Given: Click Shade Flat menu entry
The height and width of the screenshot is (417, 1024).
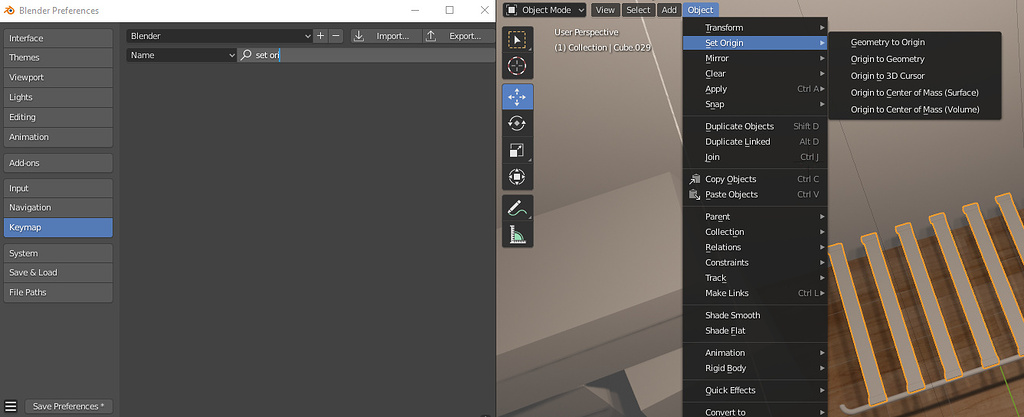Looking at the screenshot, I should click(755, 331).
